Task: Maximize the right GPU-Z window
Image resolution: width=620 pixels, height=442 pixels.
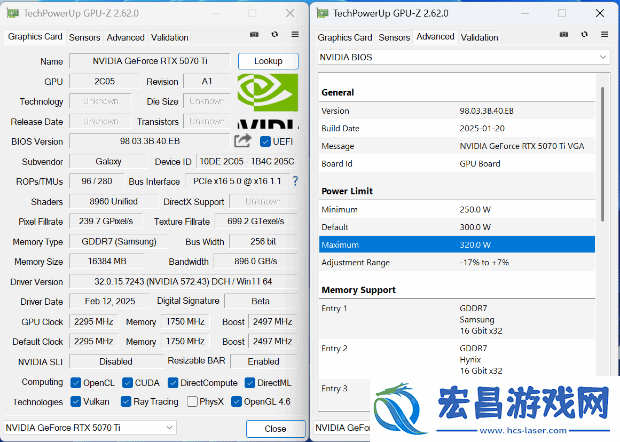Action: pyautogui.click(x=562, y=13)
